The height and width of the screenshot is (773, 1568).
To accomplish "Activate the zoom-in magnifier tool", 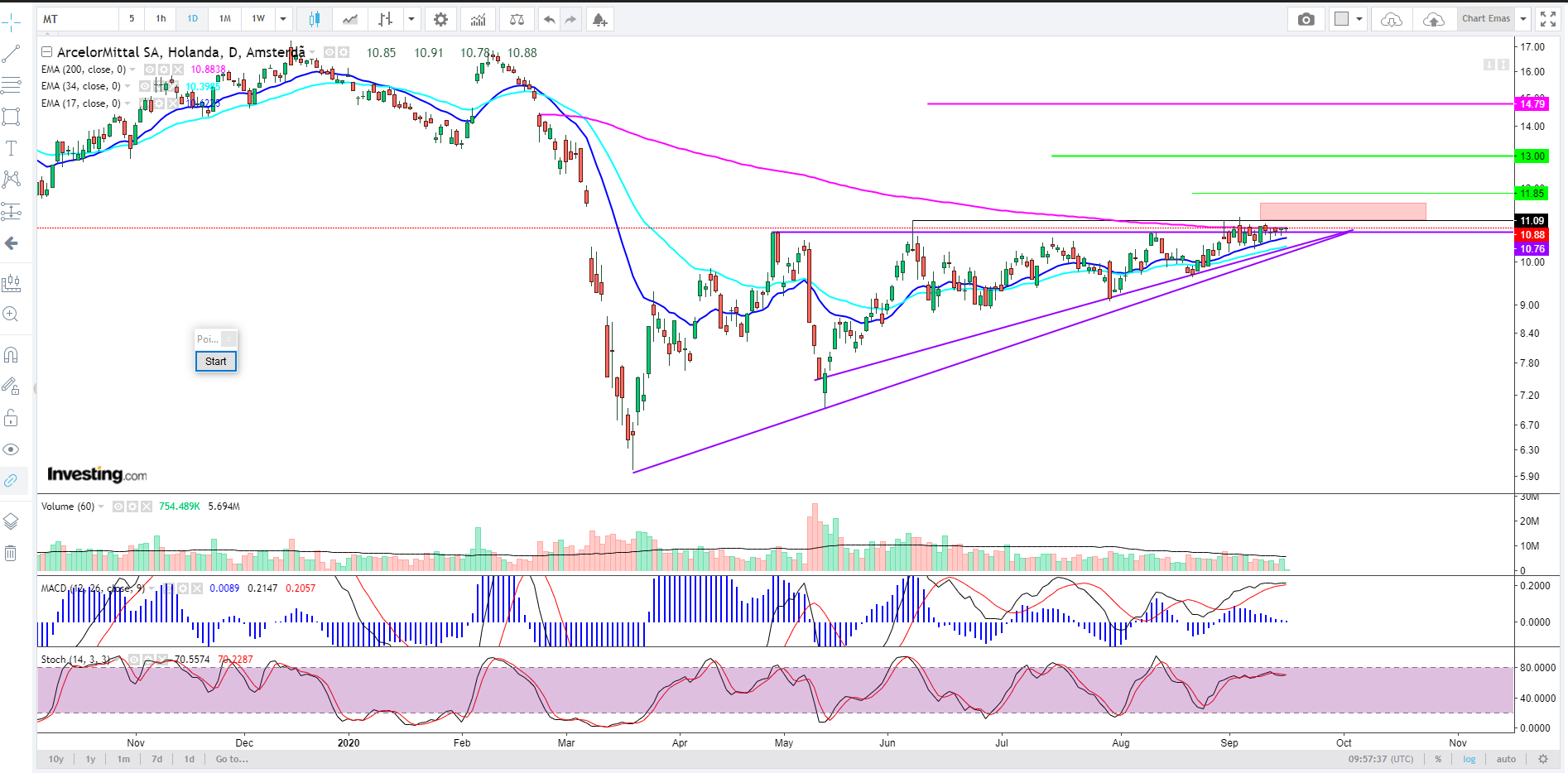I will [12, 314].
